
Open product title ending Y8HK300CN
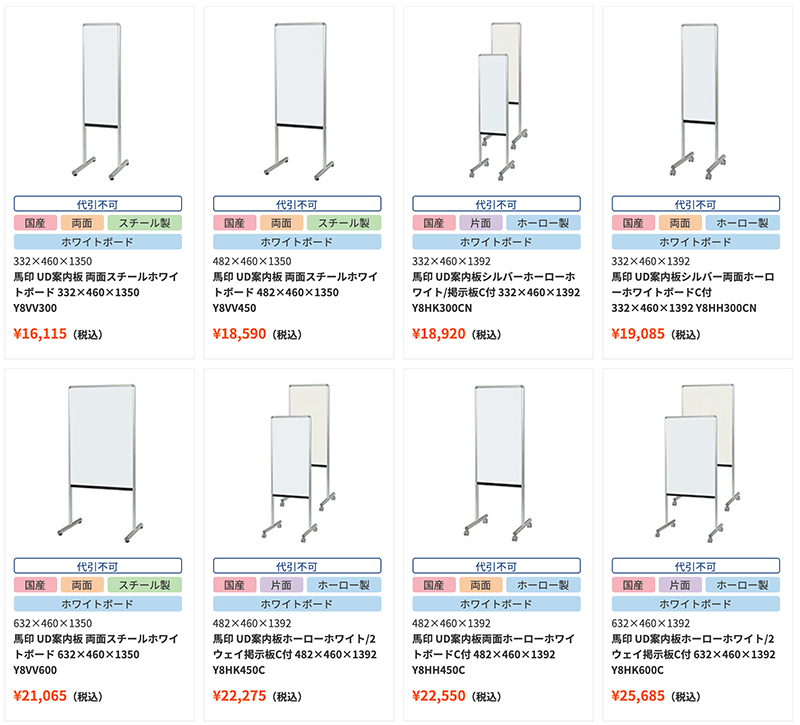pos(496,292)
